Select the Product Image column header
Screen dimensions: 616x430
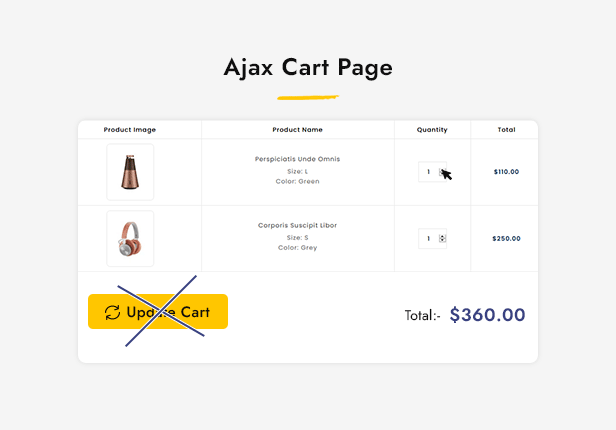point(130,130)
